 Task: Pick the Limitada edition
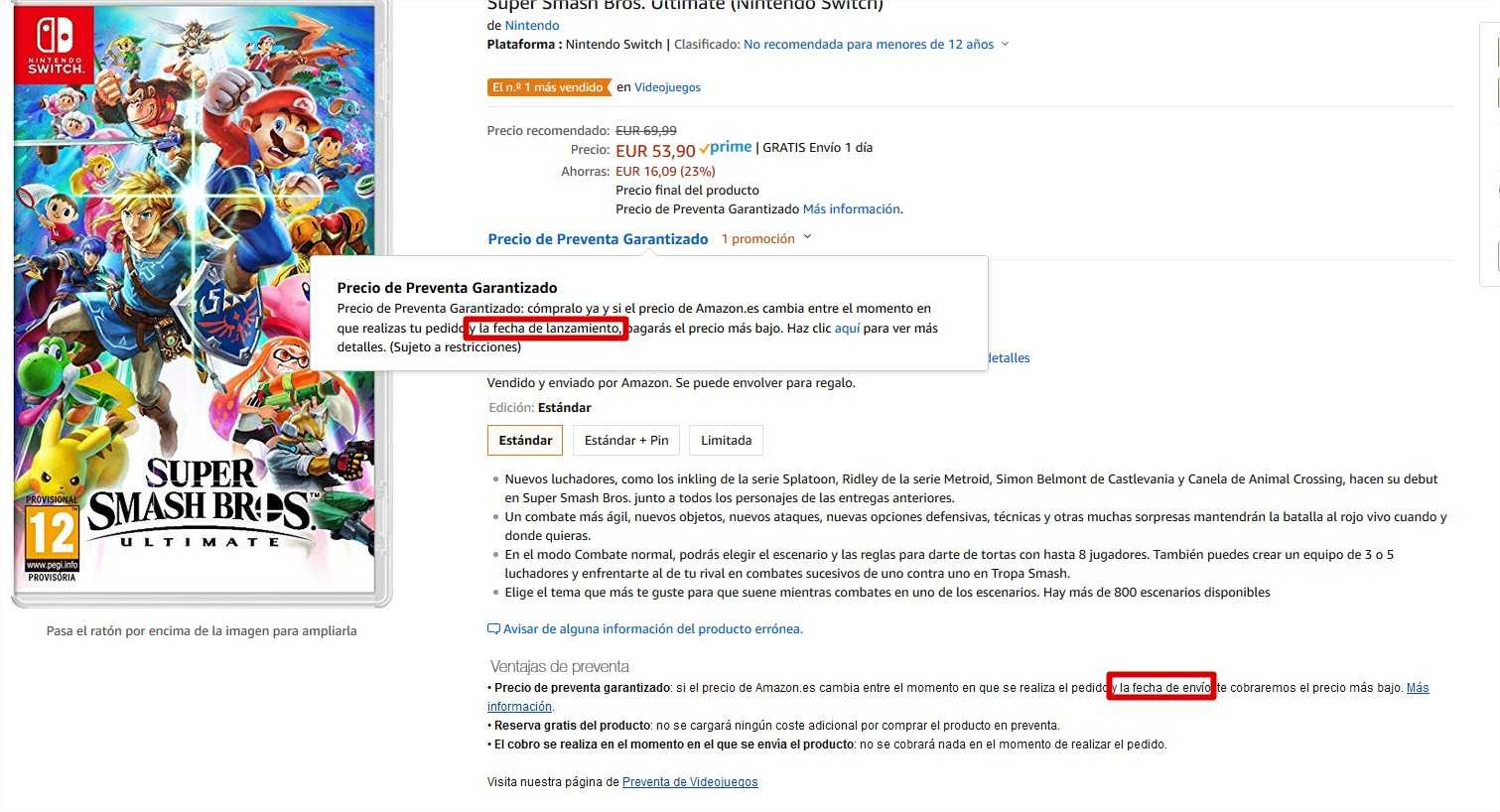coord(726,441)
